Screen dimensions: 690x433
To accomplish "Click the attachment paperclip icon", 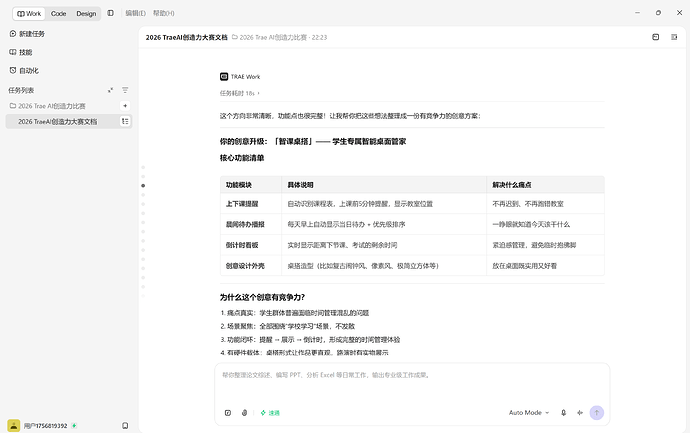I will [244, 413].
